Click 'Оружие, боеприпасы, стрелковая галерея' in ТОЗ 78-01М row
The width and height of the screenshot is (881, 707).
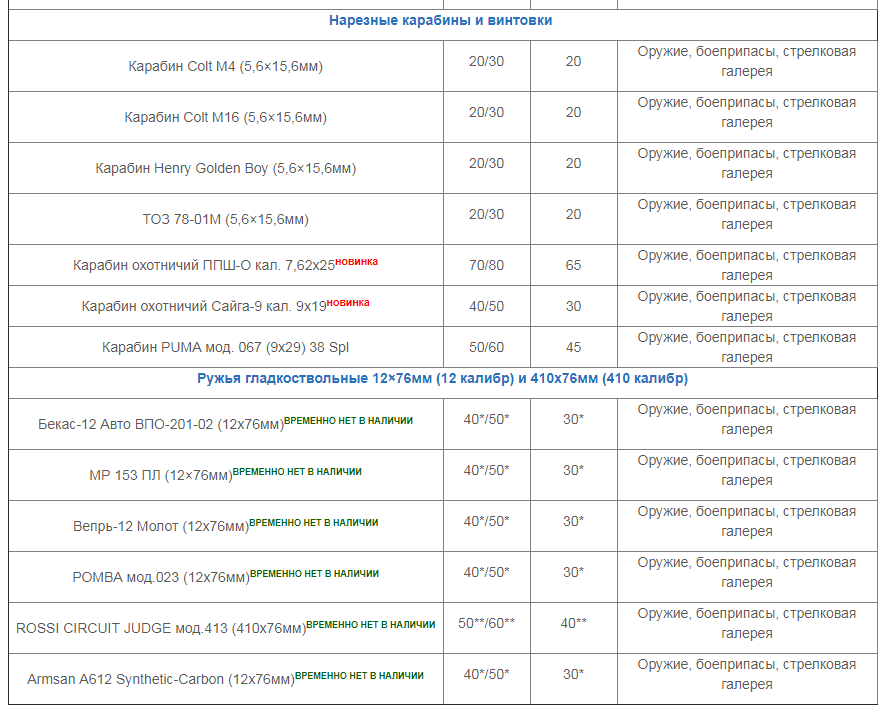tap(747, 214)
